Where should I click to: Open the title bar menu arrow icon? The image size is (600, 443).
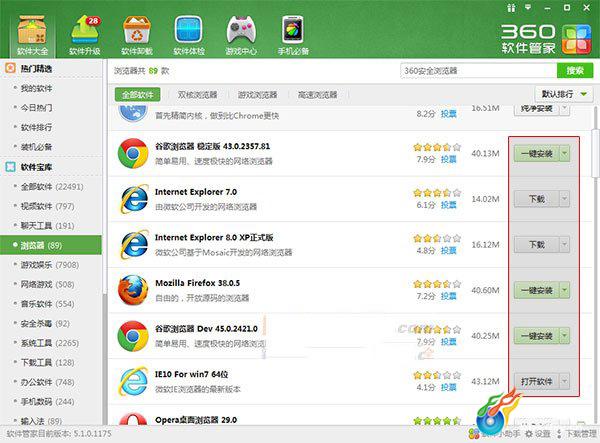point(528,7)
